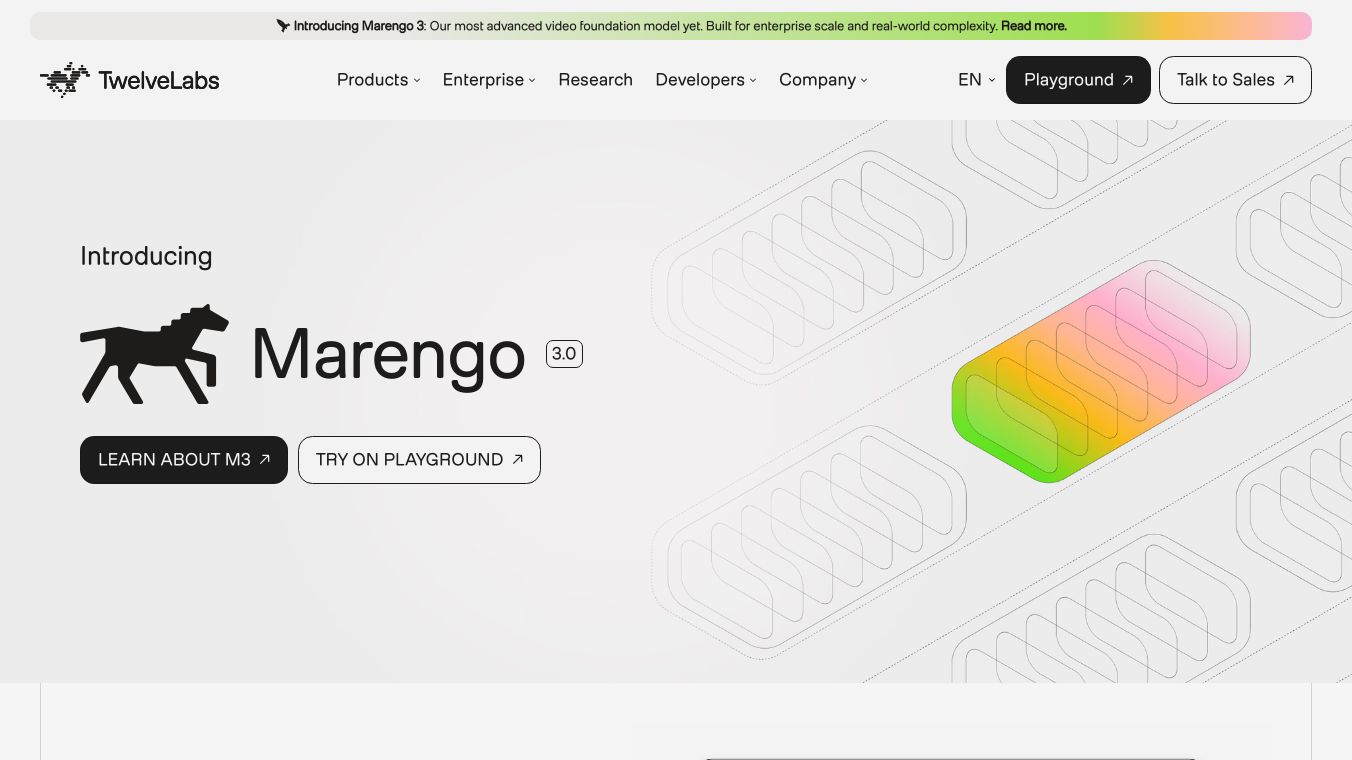The image size is (1352, 760).
Task: Open the Enterprise menu
Action: (489, 80)
